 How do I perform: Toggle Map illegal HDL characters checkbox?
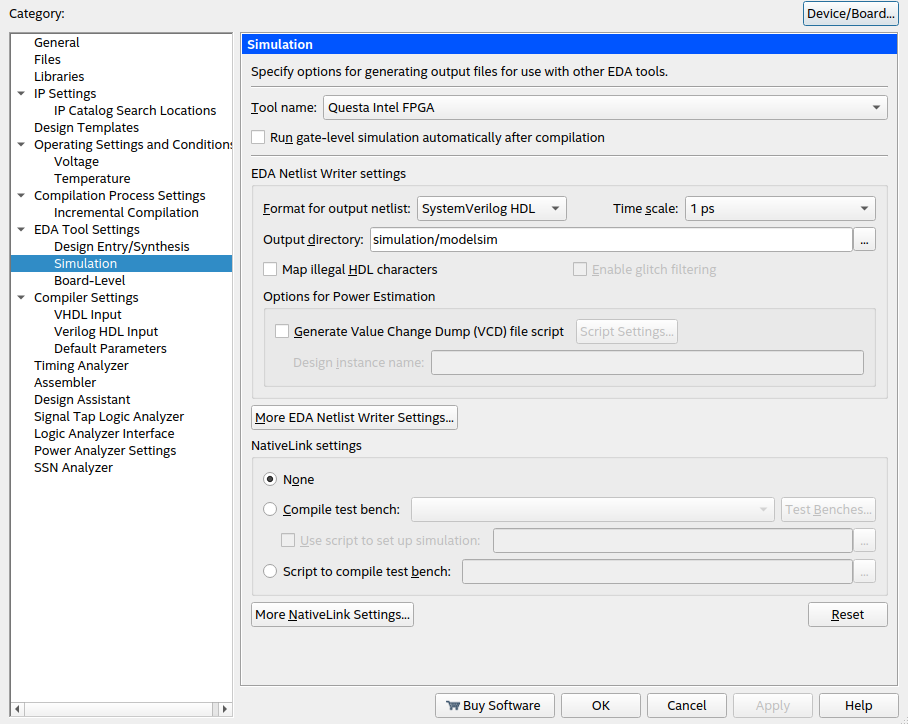point(270,269)
